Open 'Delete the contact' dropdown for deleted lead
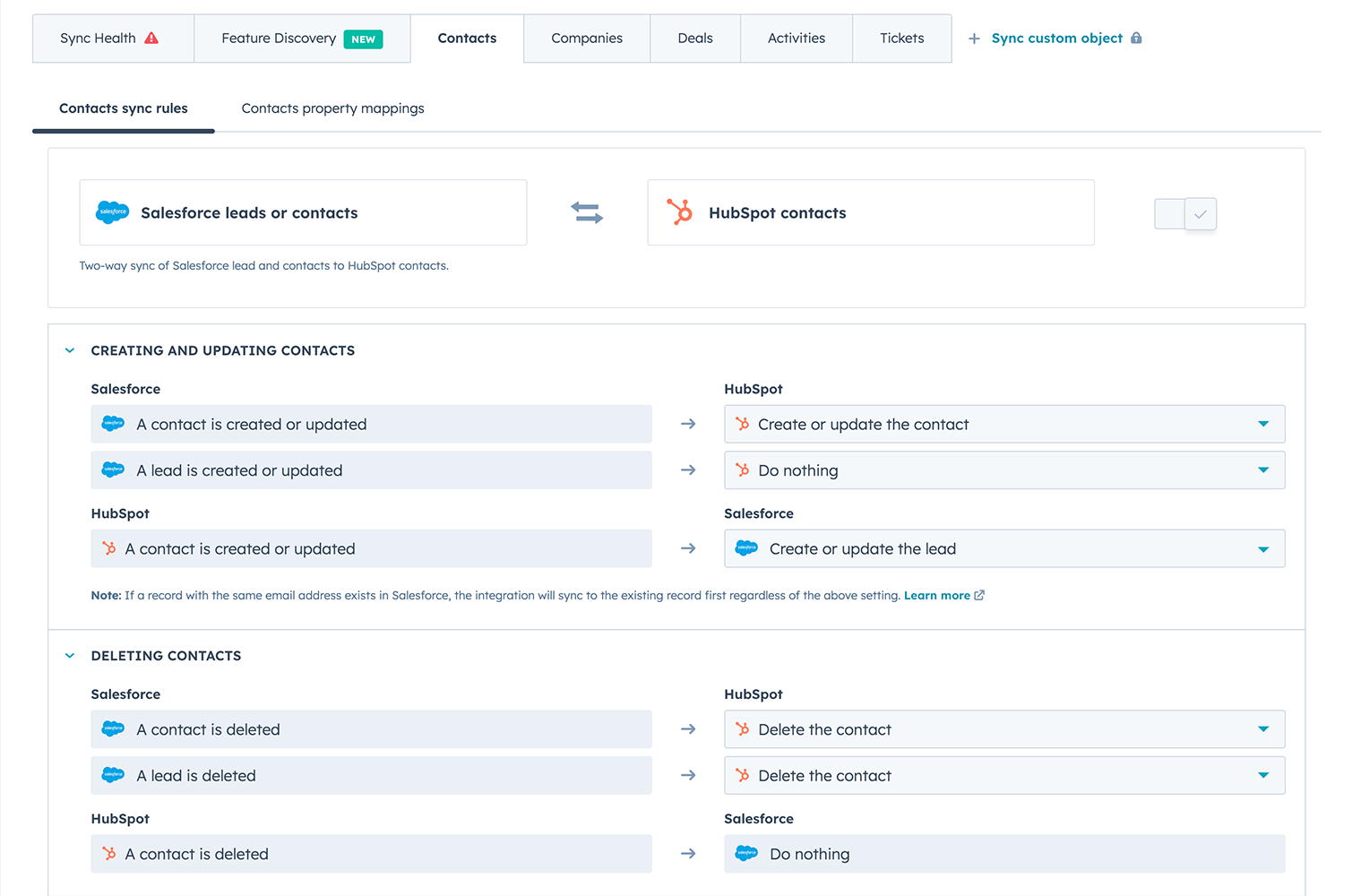Image resolution: width=1352 pixels, height=896 pixels. pyautogui.click(x=1004, y=775)
